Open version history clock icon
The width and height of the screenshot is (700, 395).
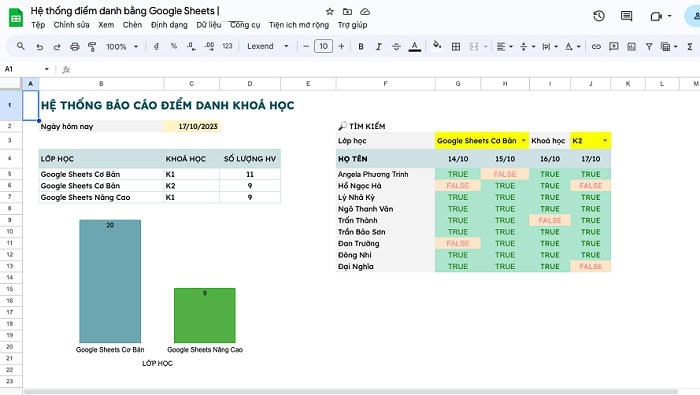[599, 16]
